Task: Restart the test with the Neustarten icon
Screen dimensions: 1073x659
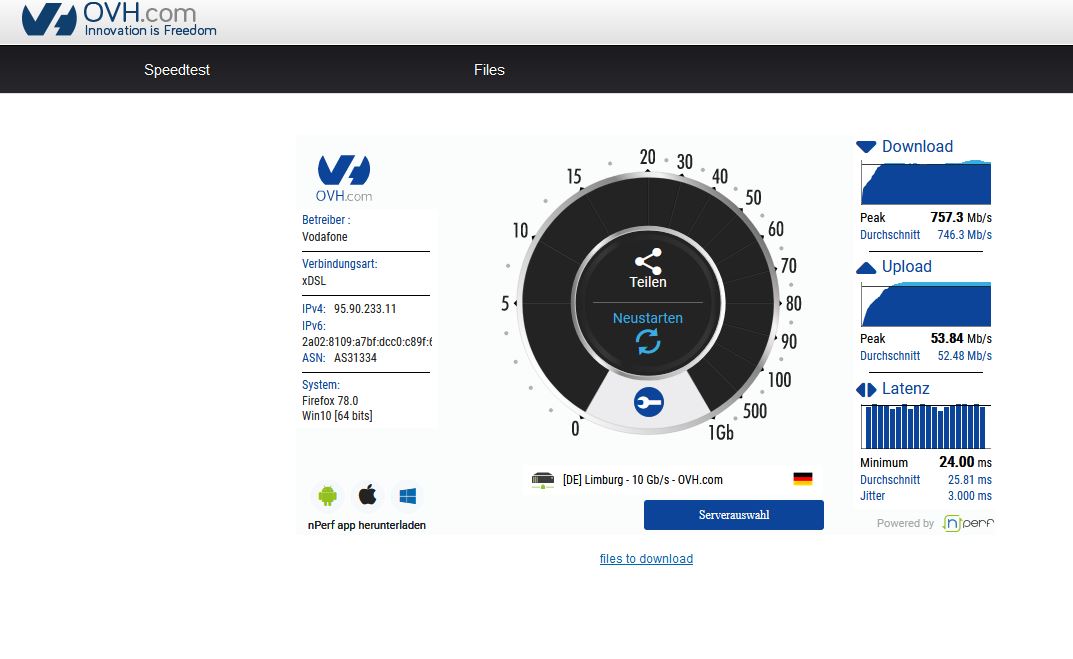Action: pyautogui.click(x=648, y=341)
